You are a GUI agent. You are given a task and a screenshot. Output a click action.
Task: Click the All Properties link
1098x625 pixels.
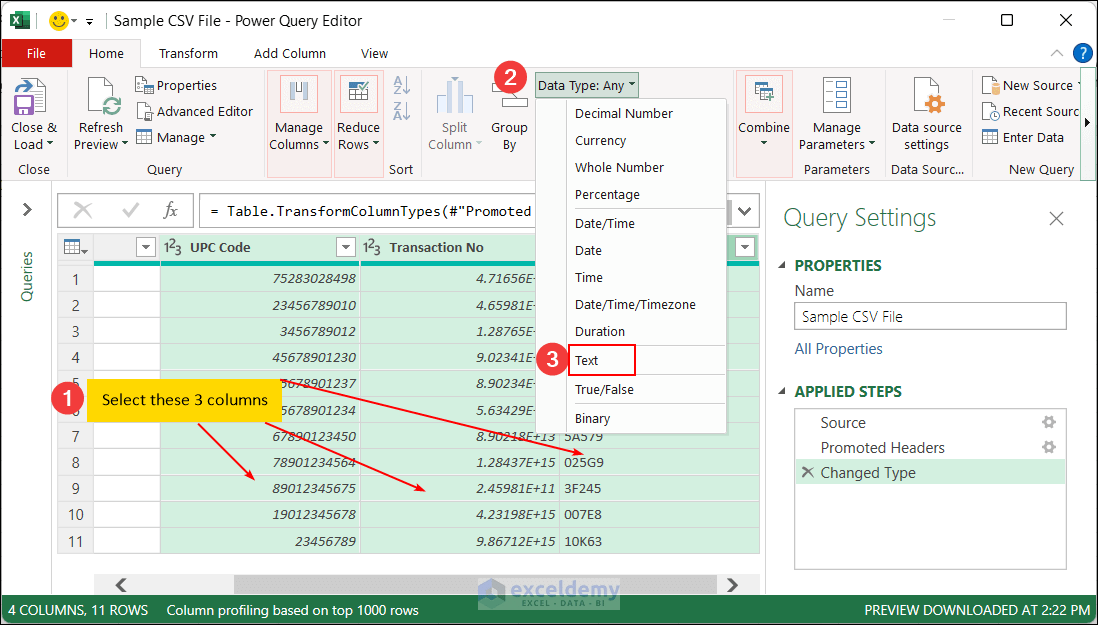(838, 348)
